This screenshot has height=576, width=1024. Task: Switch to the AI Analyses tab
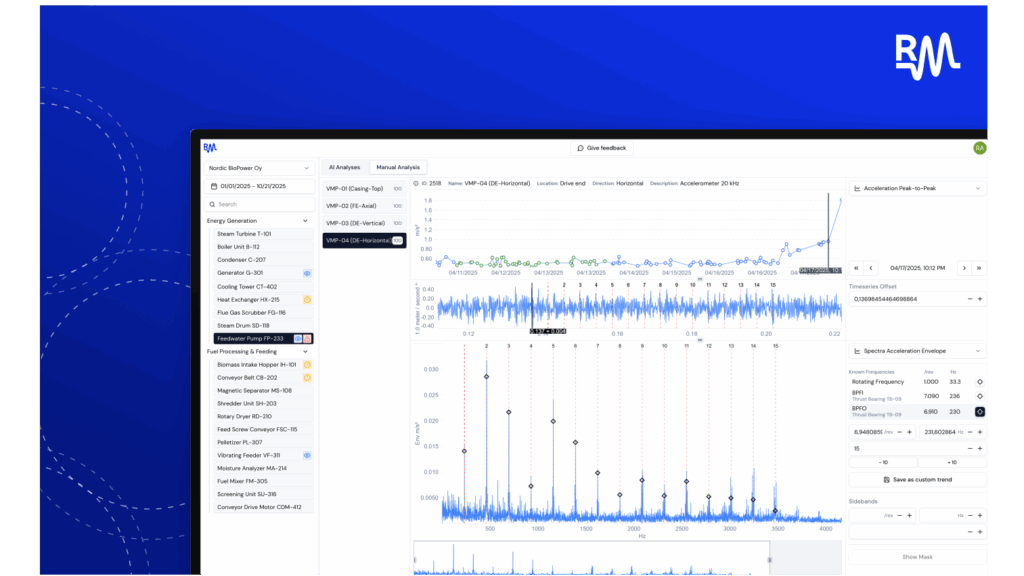[345, 167]
